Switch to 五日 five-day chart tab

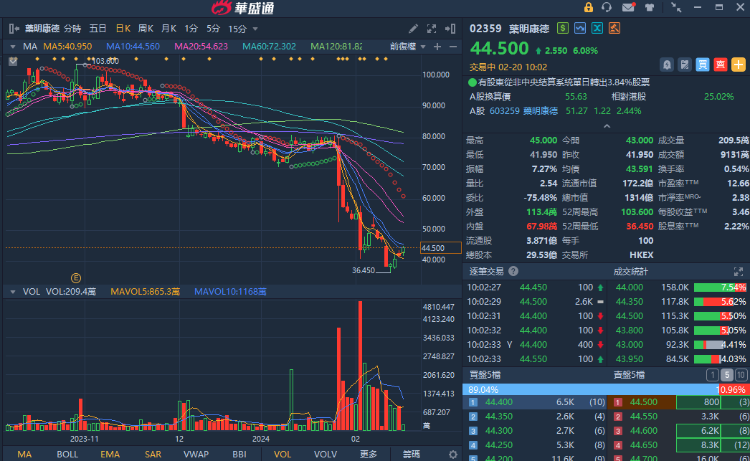click(x=98, y=29)
